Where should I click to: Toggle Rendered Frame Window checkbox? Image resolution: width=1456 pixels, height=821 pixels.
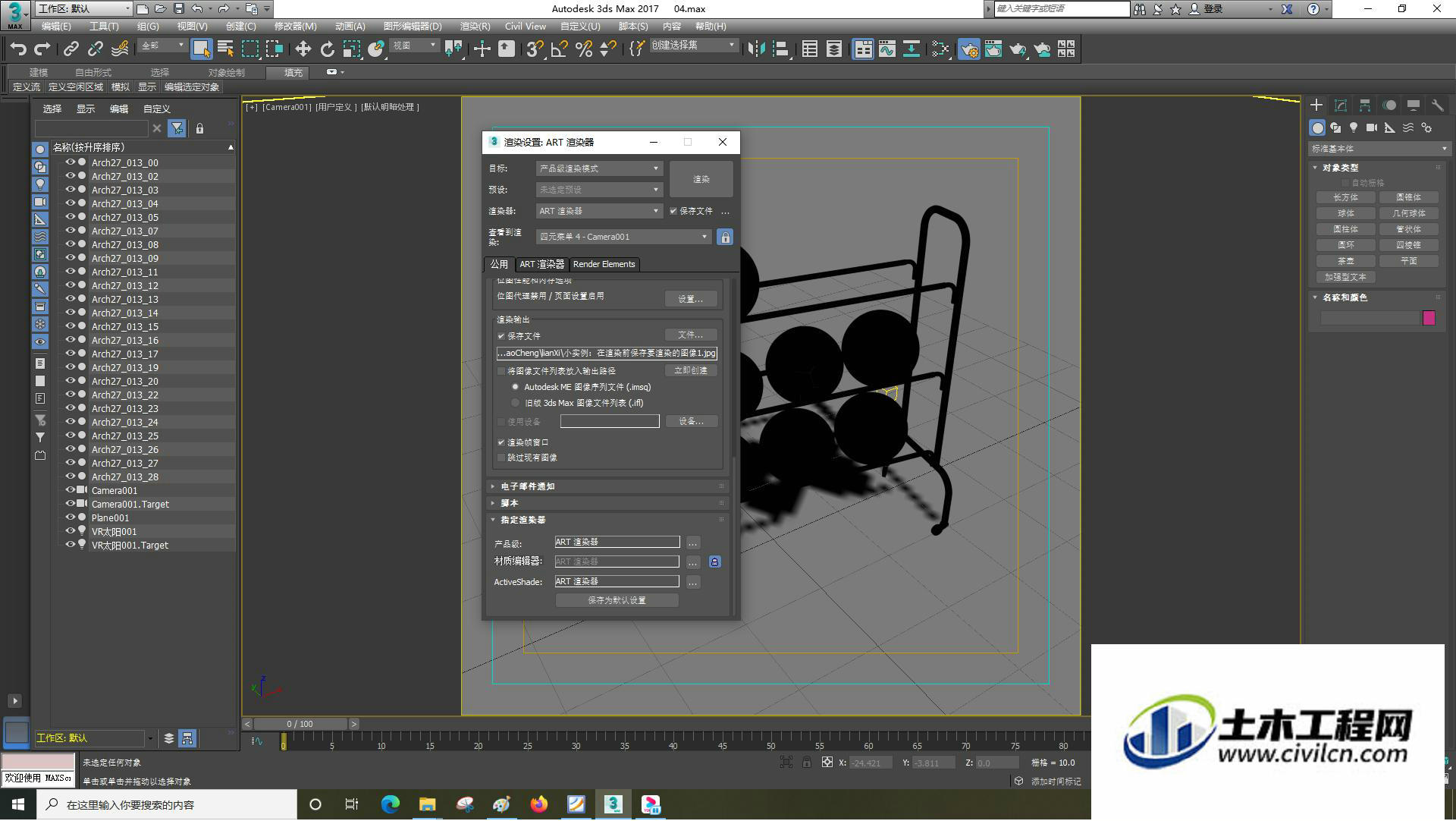(501, 443)
